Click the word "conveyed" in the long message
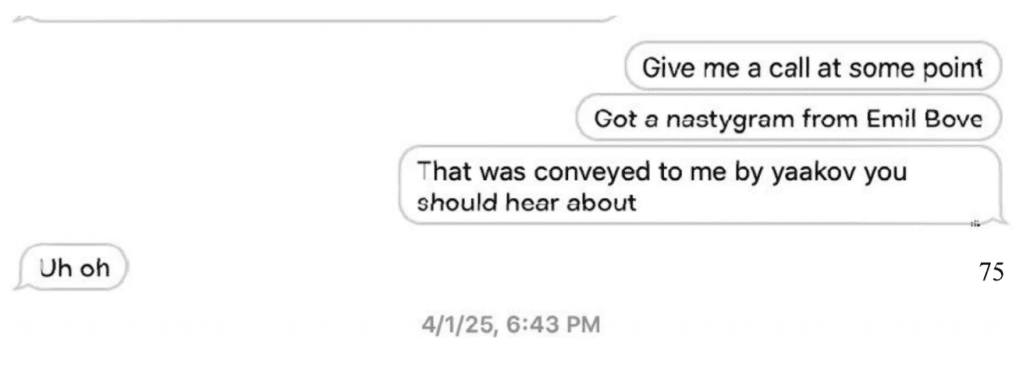Screen dimensions: 1030x368 (578, 172)
